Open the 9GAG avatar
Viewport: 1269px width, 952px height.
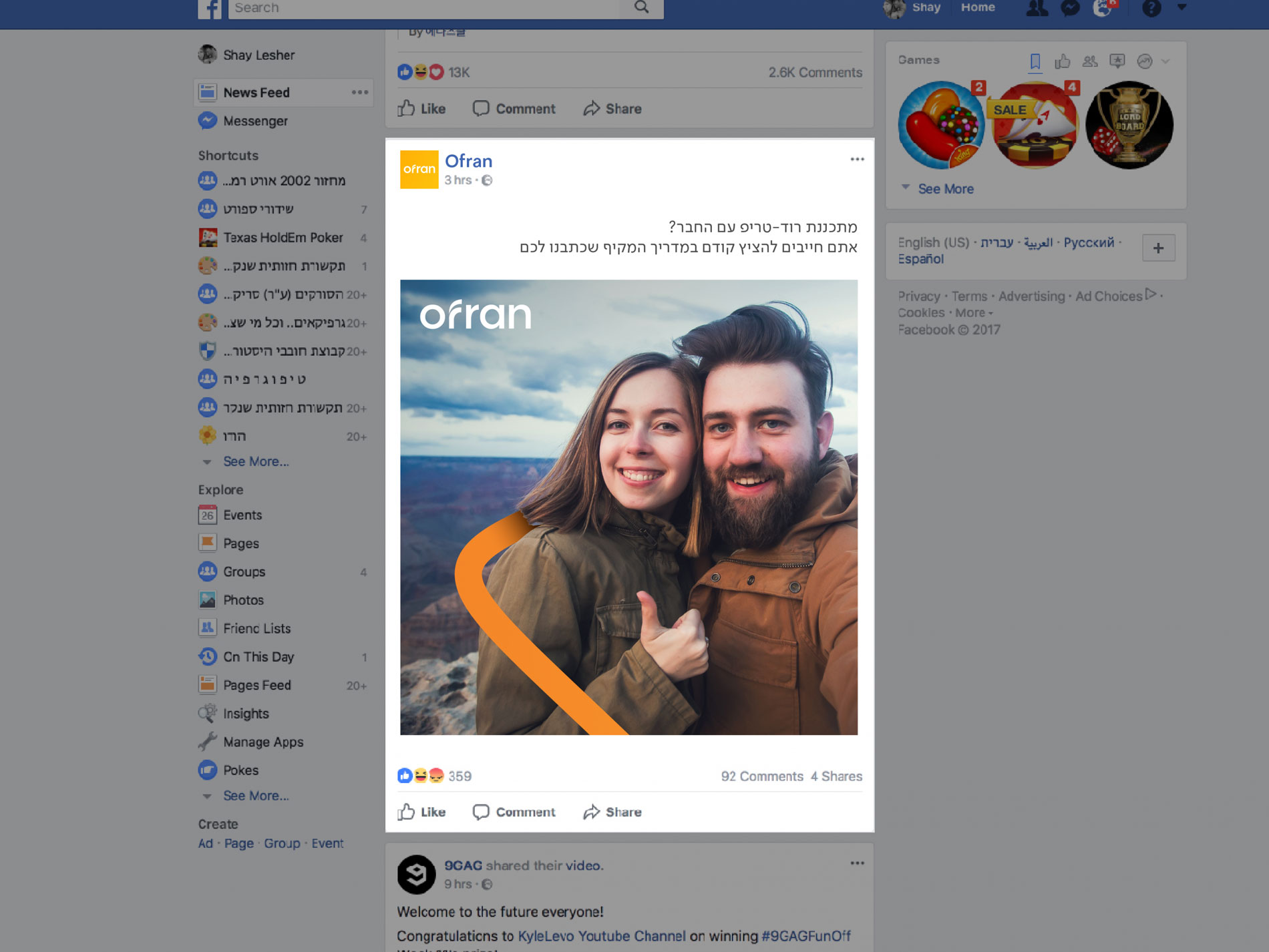(x=416, y=874)
